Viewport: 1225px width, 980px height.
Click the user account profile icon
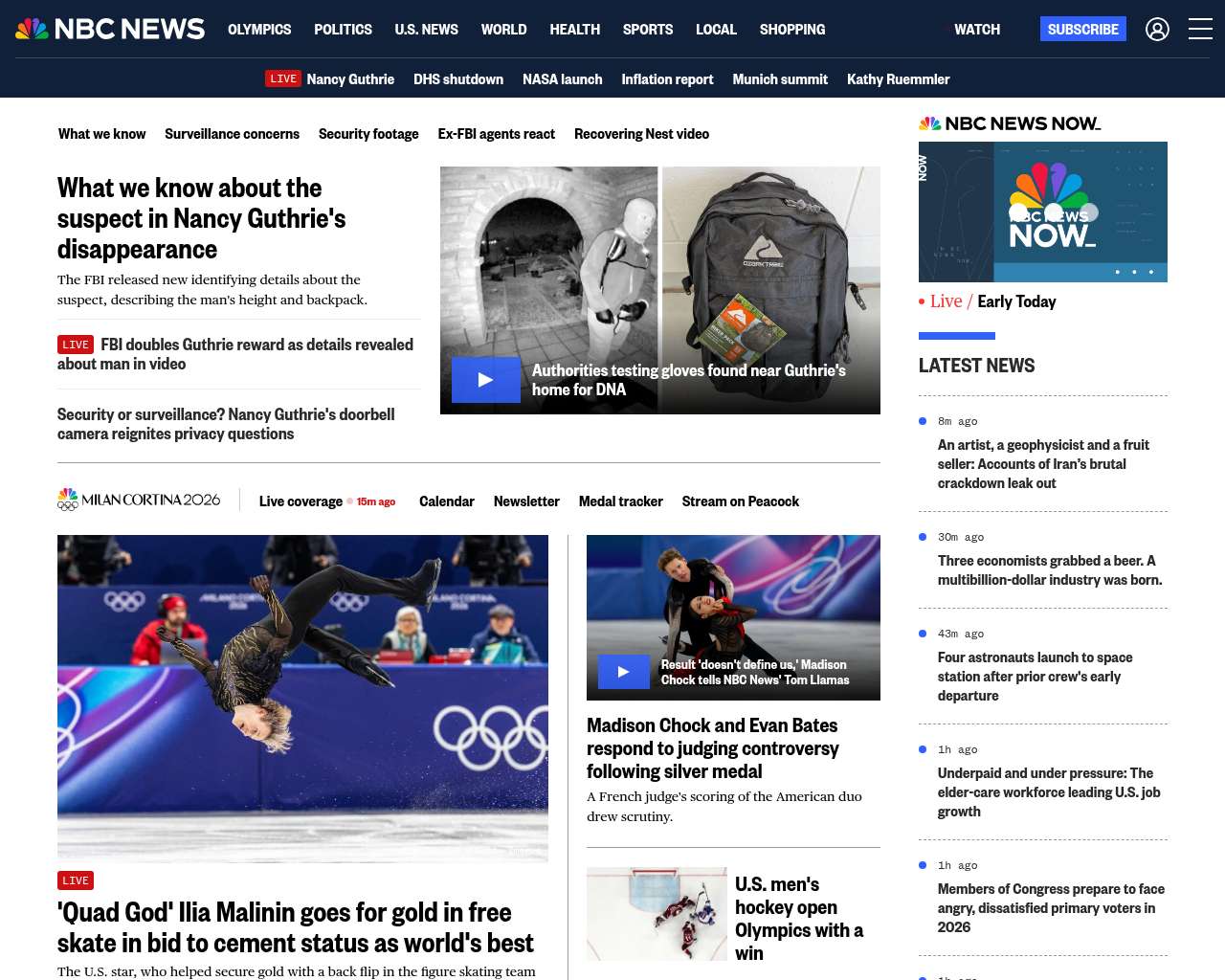1157,30
